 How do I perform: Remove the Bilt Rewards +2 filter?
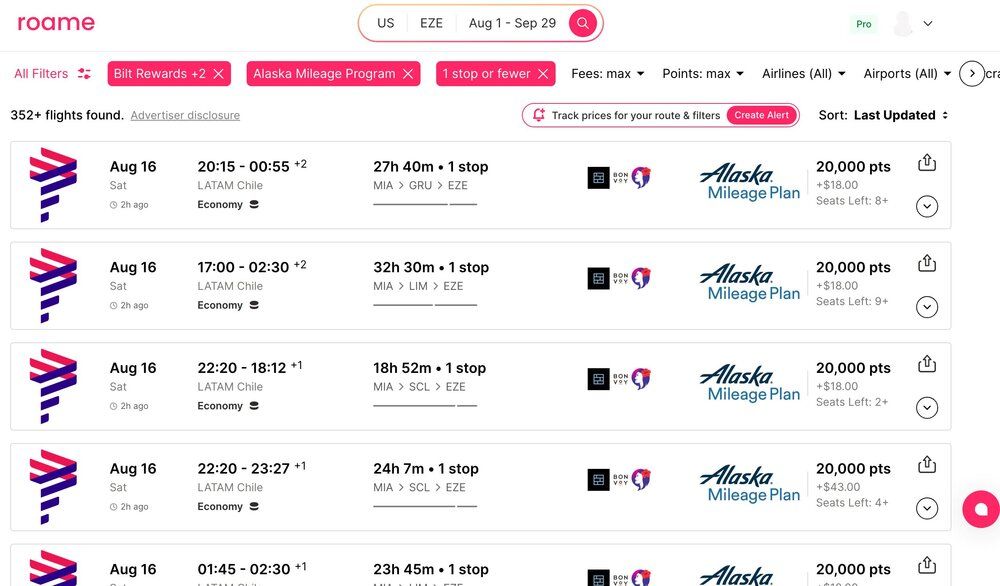(218, 74)
